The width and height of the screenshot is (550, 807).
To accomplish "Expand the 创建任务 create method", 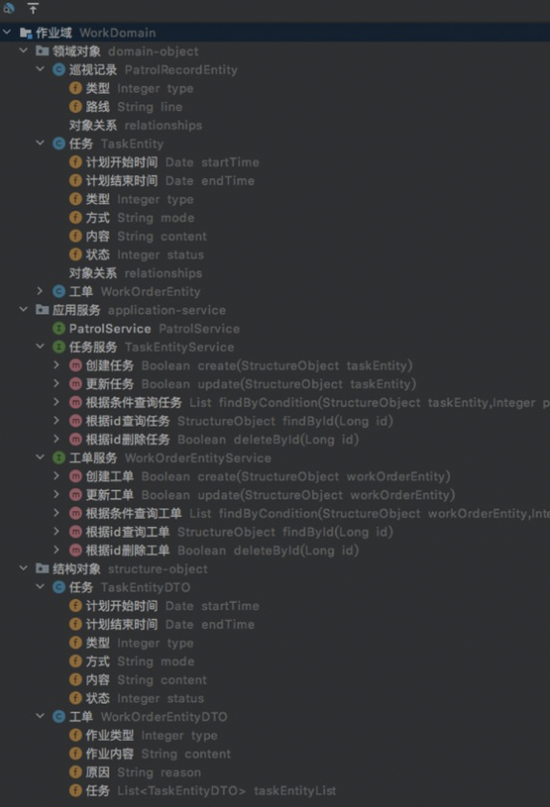I will click(57, 365).
